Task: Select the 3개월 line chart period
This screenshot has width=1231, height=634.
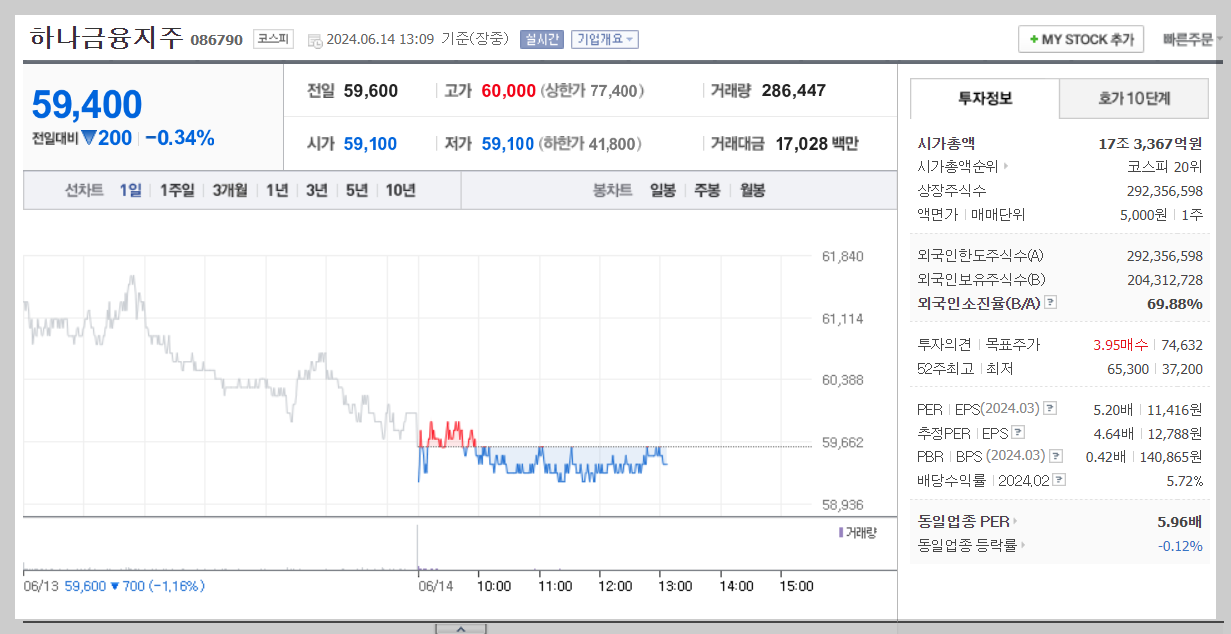Action: [x=229, y=190]
